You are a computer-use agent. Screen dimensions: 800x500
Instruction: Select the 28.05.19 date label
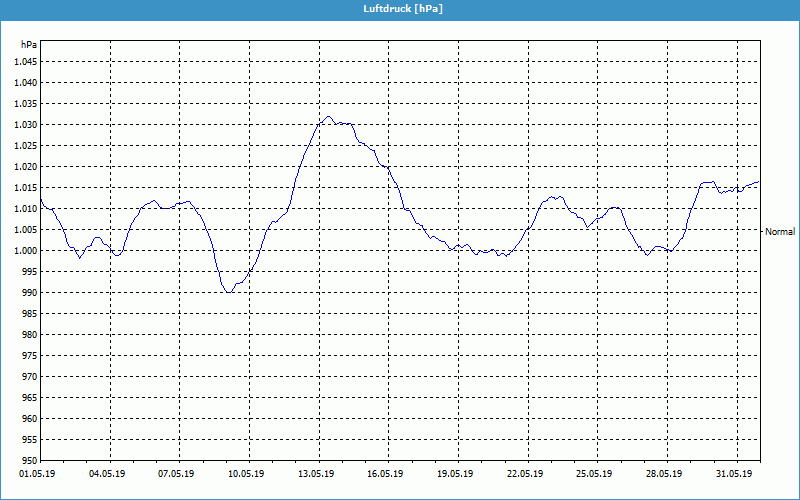tap(662, 474)
